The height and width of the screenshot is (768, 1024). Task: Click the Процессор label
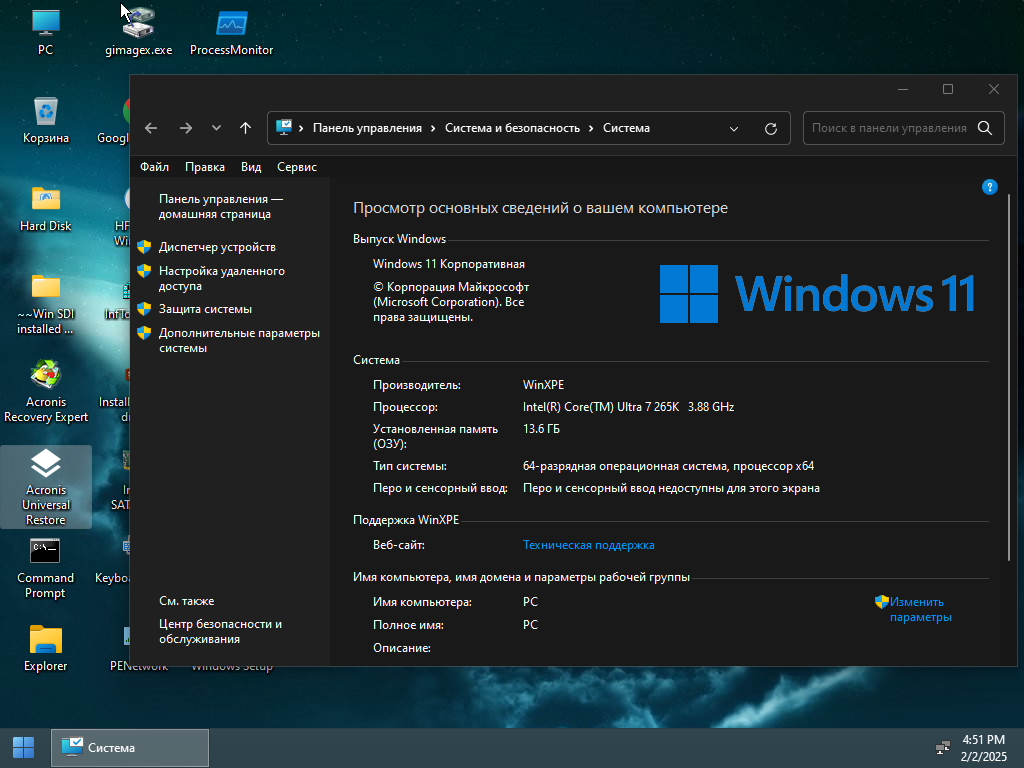(405, 407)
